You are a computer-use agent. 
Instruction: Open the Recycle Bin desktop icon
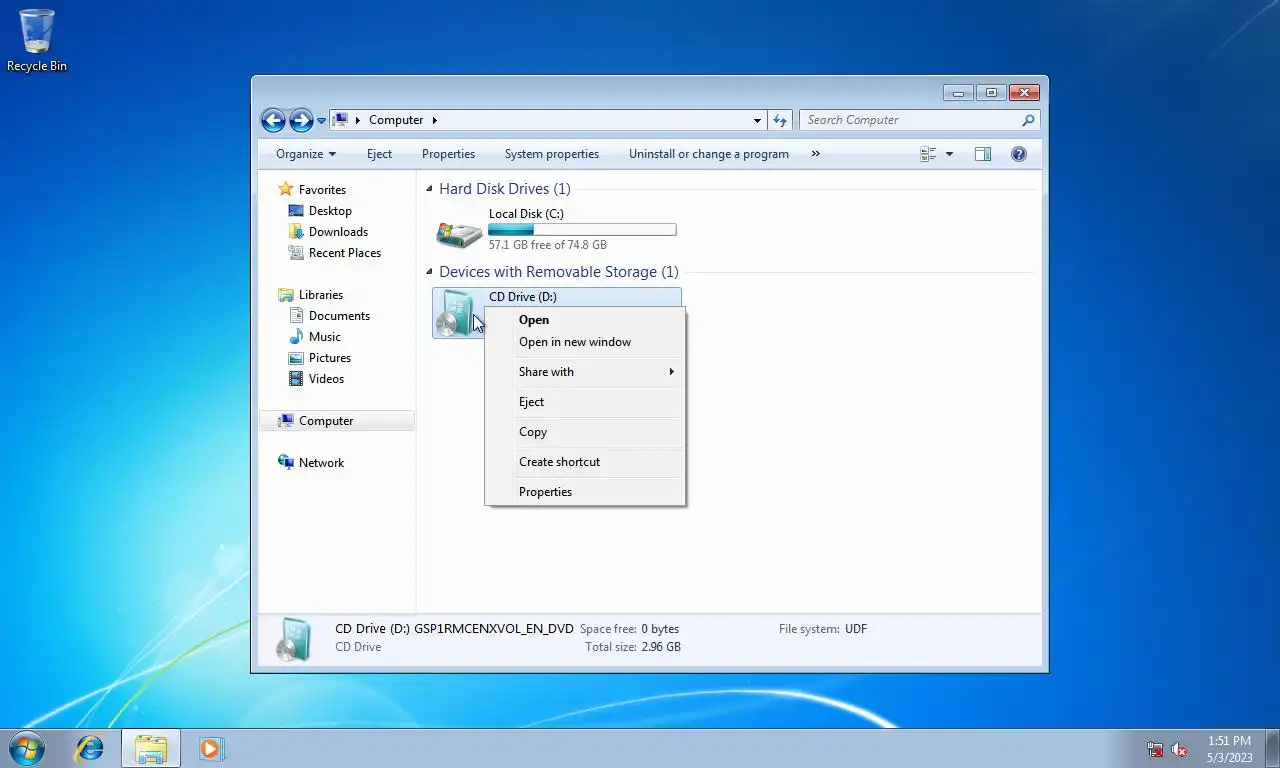[37, 40]
